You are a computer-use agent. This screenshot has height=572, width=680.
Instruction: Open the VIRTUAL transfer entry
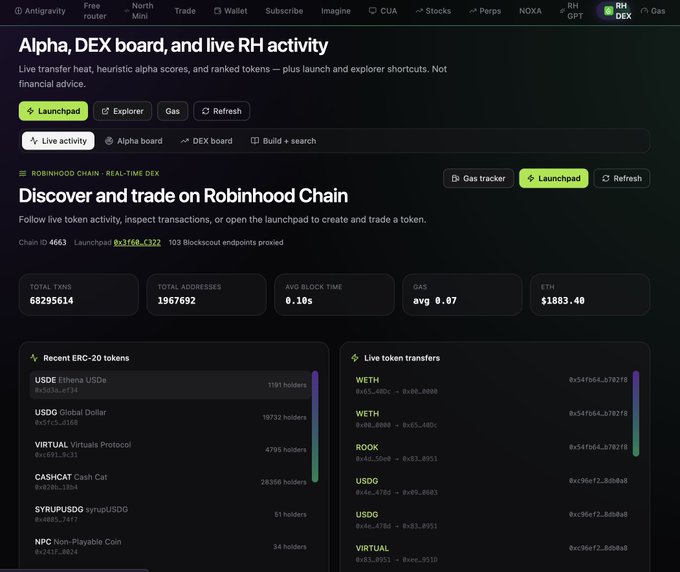point(491,553)
